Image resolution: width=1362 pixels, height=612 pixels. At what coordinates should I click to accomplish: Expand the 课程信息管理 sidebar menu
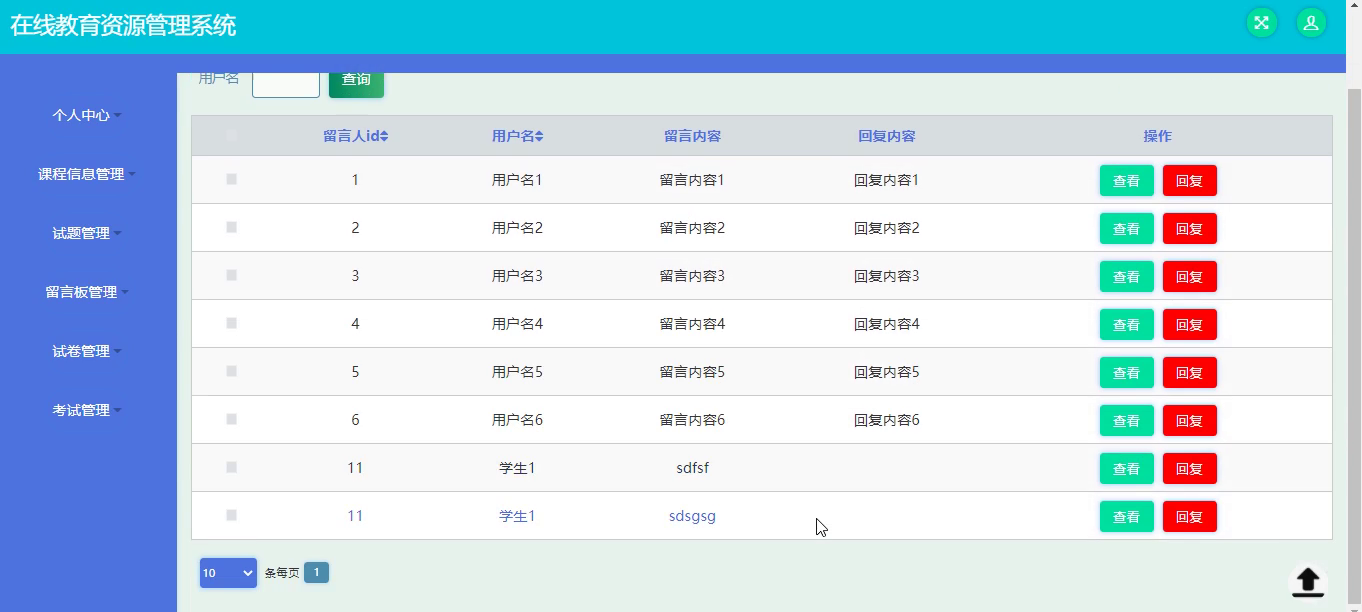point(87,174)
